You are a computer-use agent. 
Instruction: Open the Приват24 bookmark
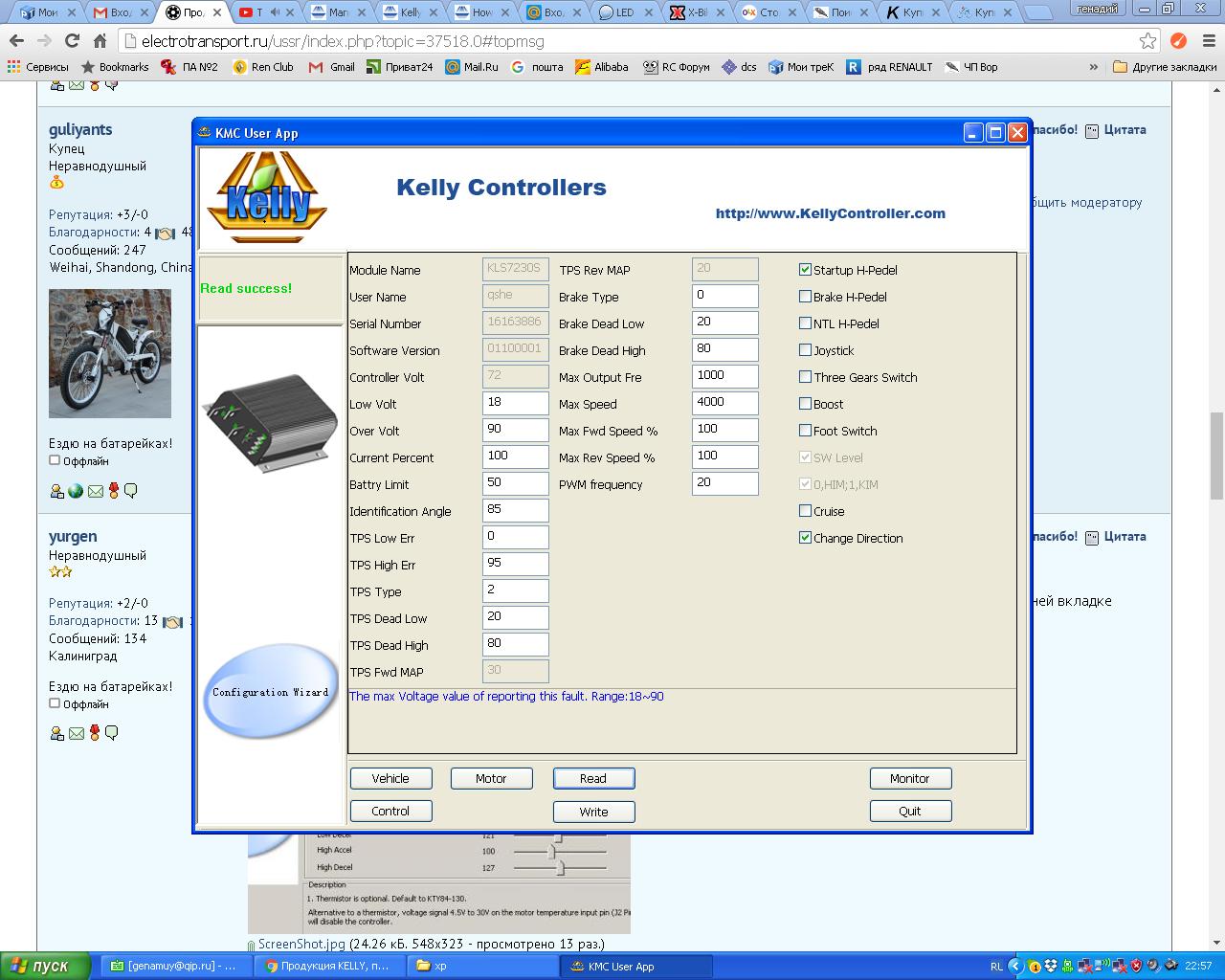(400, 67)
